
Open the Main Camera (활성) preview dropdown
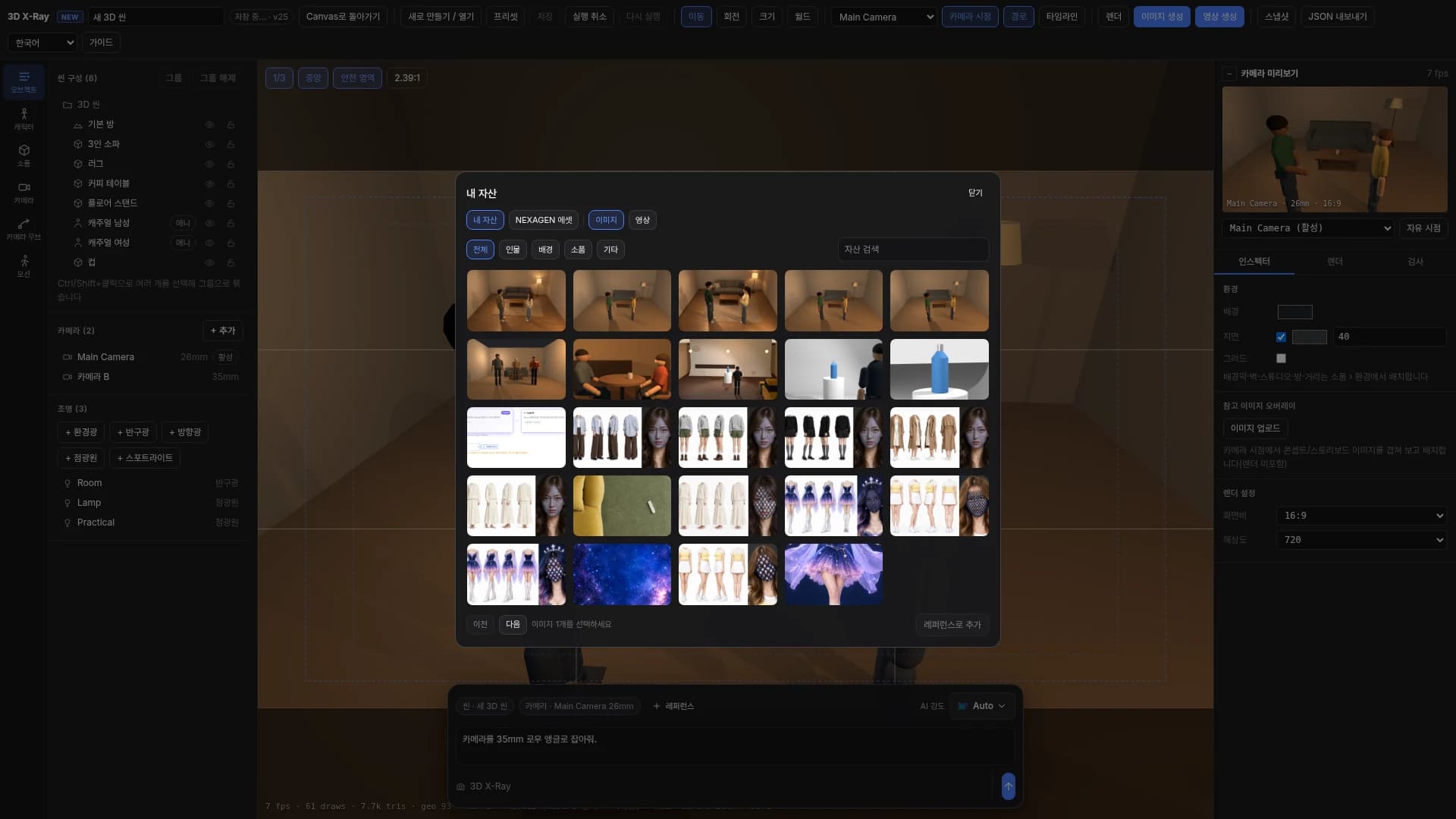click(x=1308, y=228)
